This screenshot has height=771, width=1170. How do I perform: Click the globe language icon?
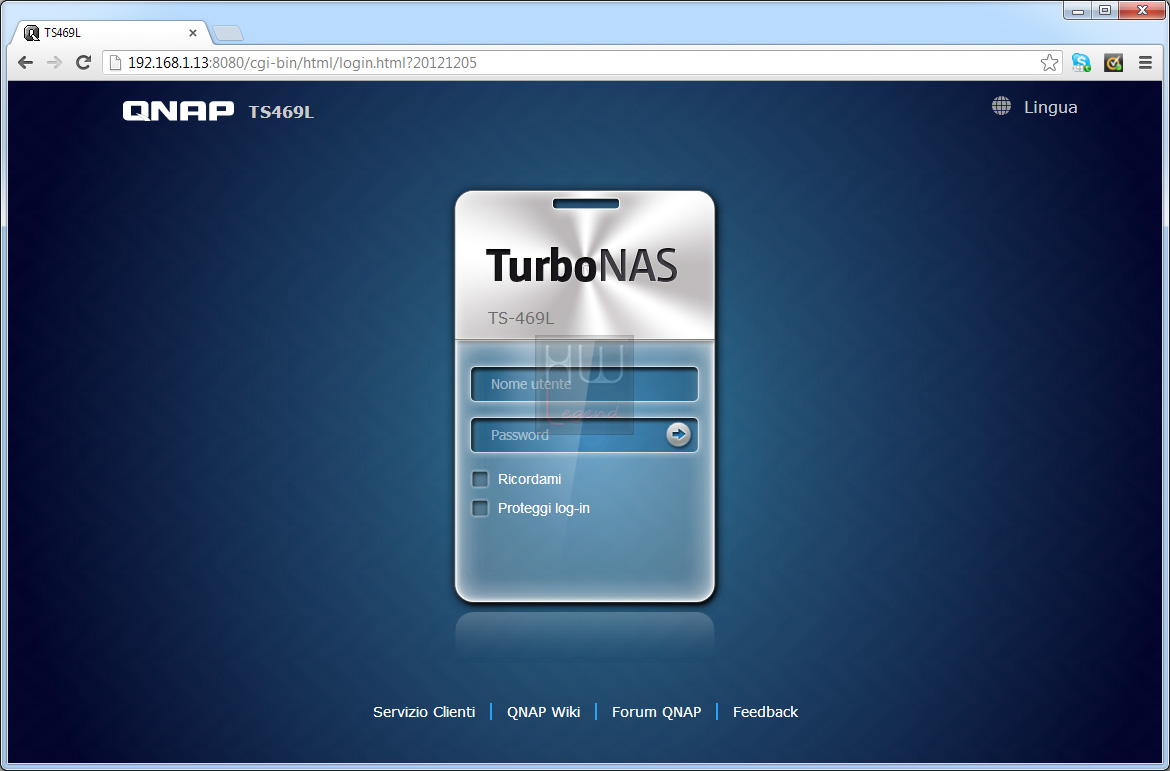click(x=1001, y=106)
